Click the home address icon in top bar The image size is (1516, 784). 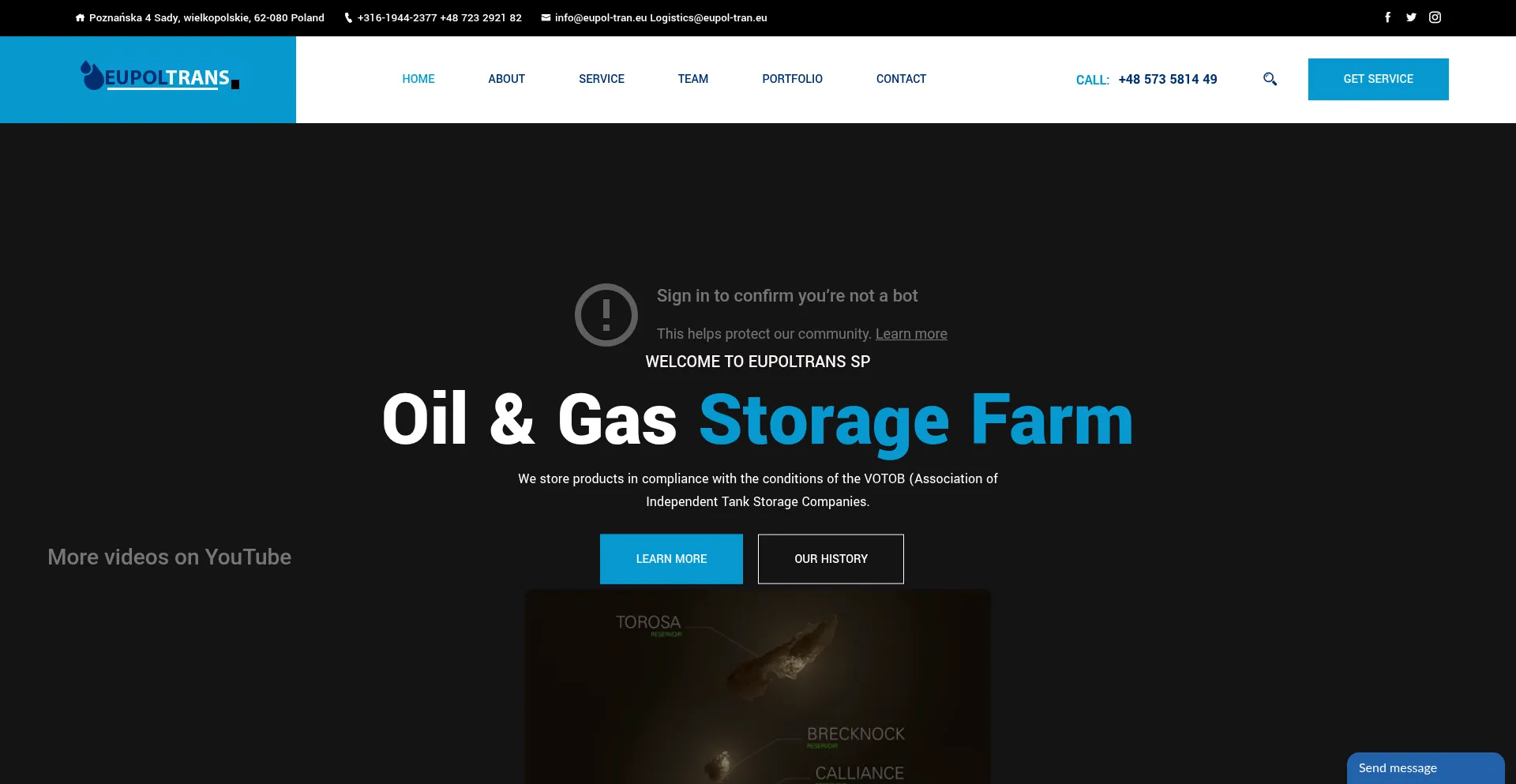point(80,17)
